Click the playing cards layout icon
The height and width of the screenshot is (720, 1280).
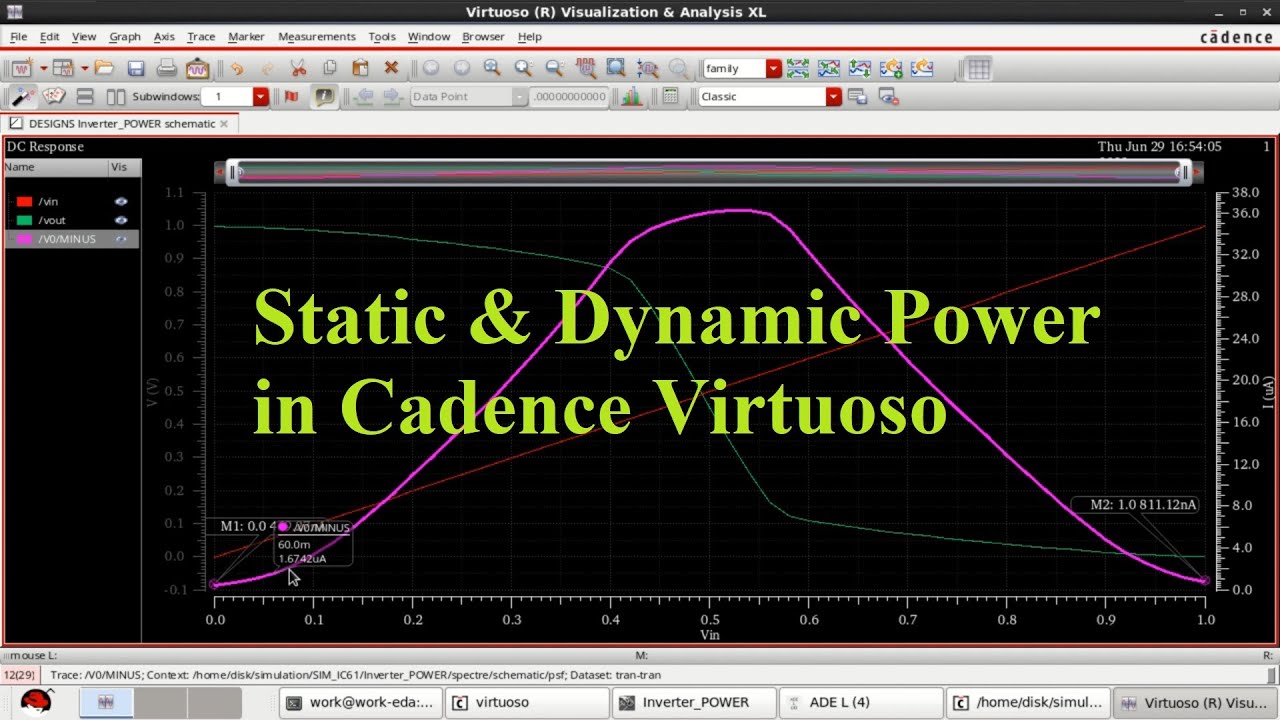pos(54,96)
